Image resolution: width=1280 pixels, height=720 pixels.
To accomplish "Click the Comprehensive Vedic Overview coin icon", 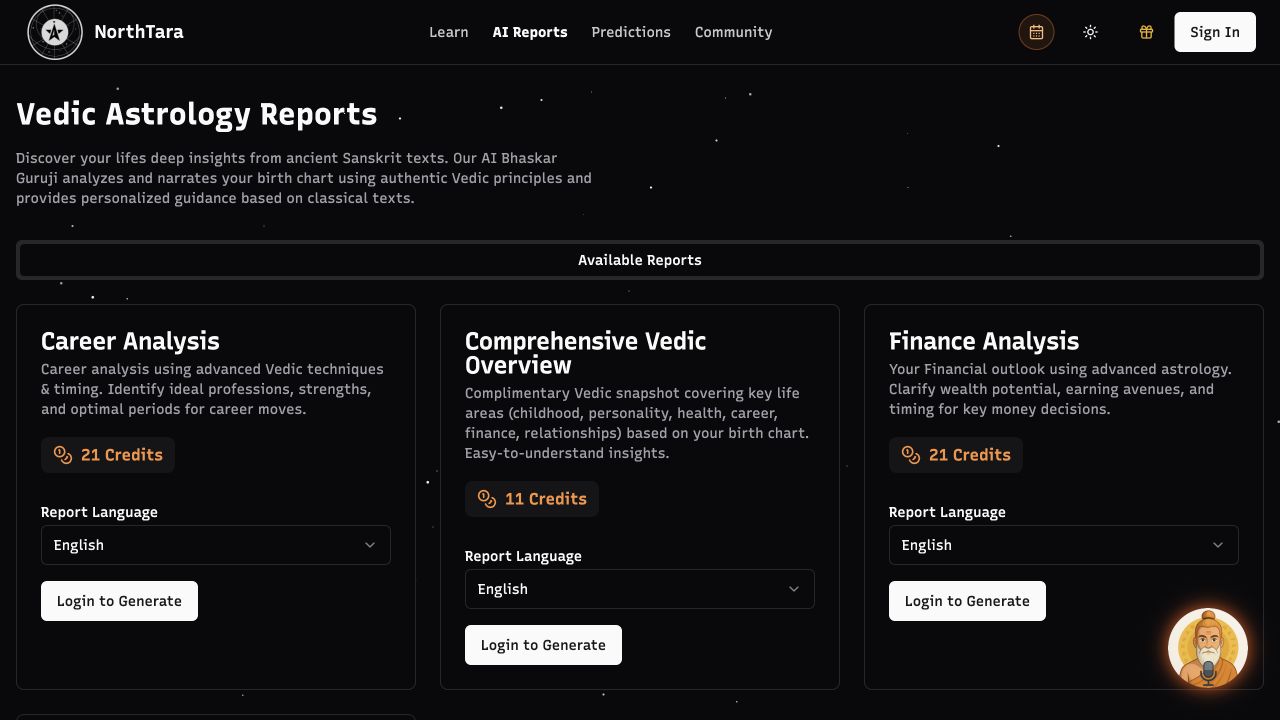I will (x=487, y=499).
